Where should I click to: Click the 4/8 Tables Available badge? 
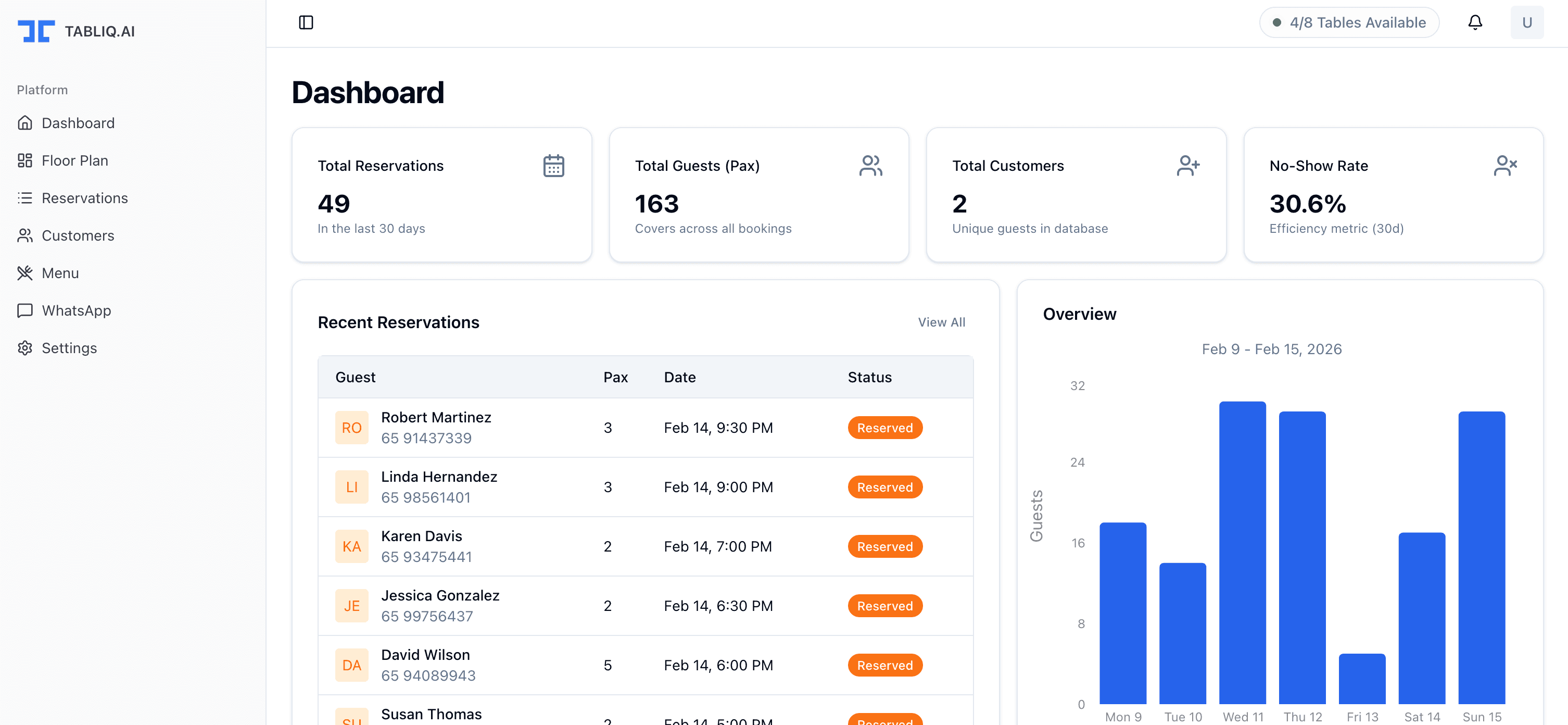click(x=1349, y=22)
